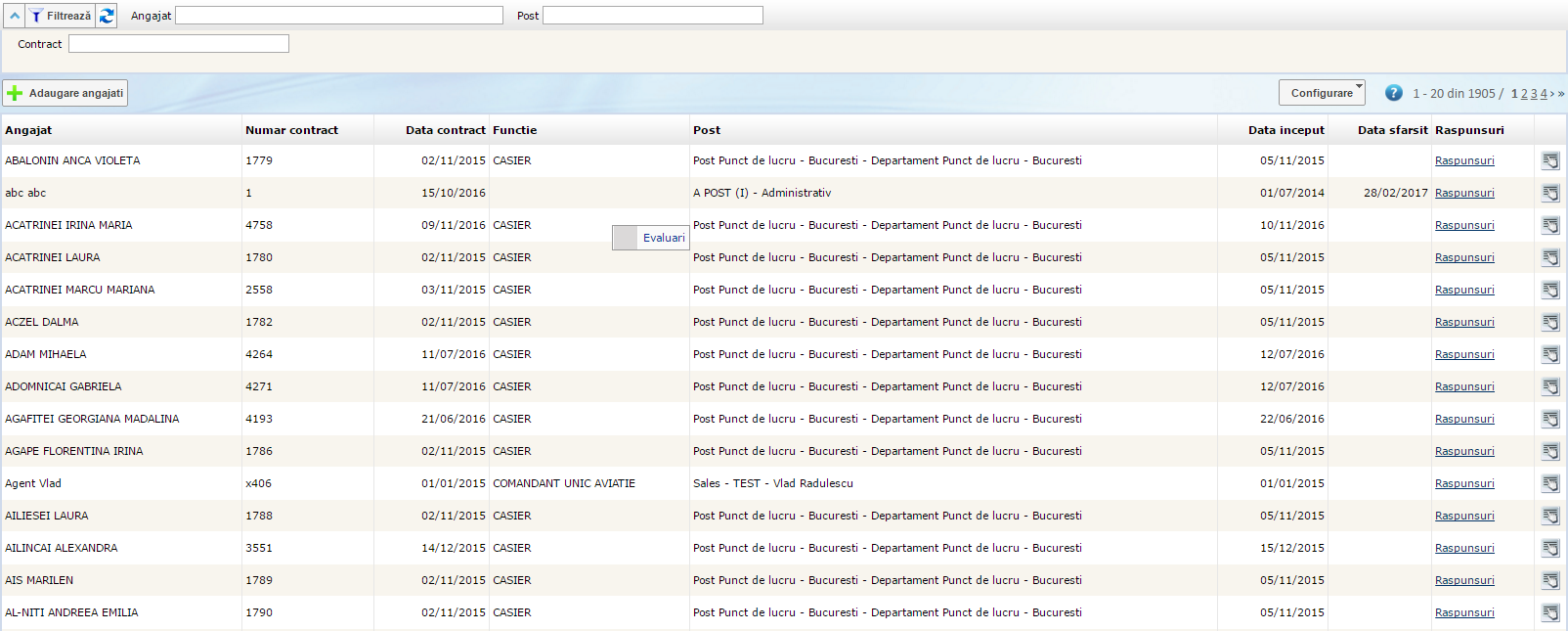Click the Adaugare angajati green plus button
The height and width of the screenshot is (631, 1568).
coord(65,93)
